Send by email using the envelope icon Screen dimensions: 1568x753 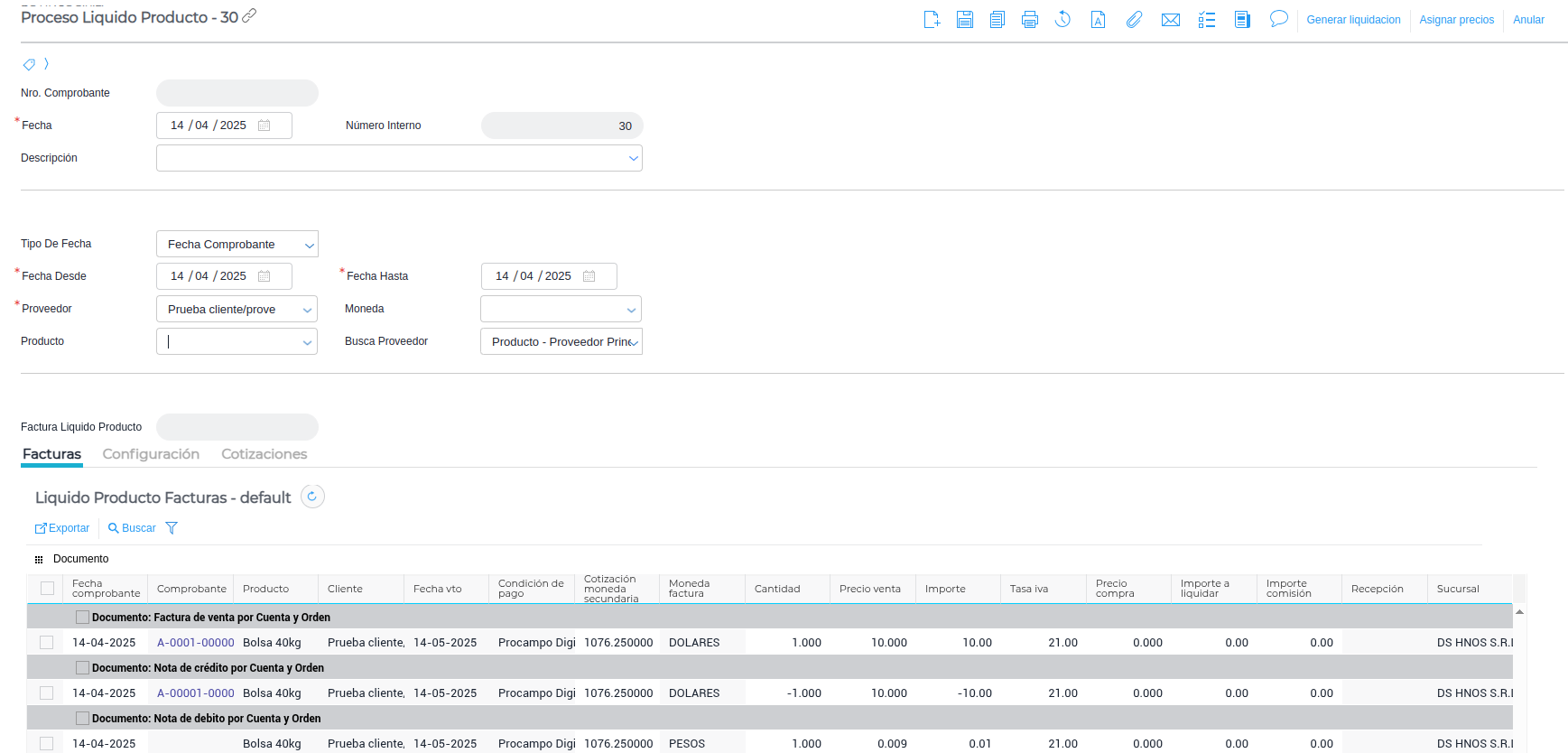coord(1170,20)
